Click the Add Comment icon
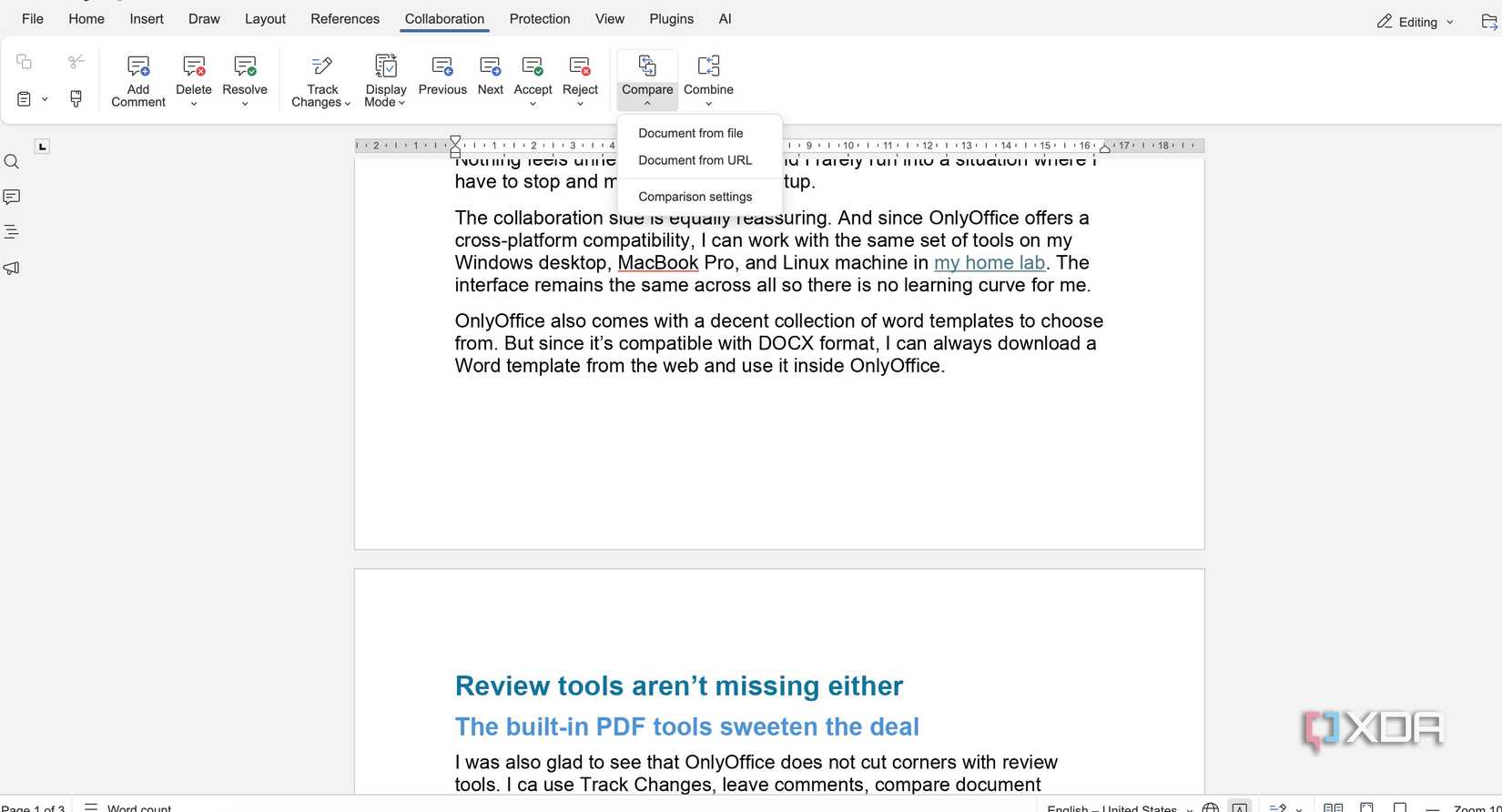Screen dimensions: 1502x812 coord(138,66)
